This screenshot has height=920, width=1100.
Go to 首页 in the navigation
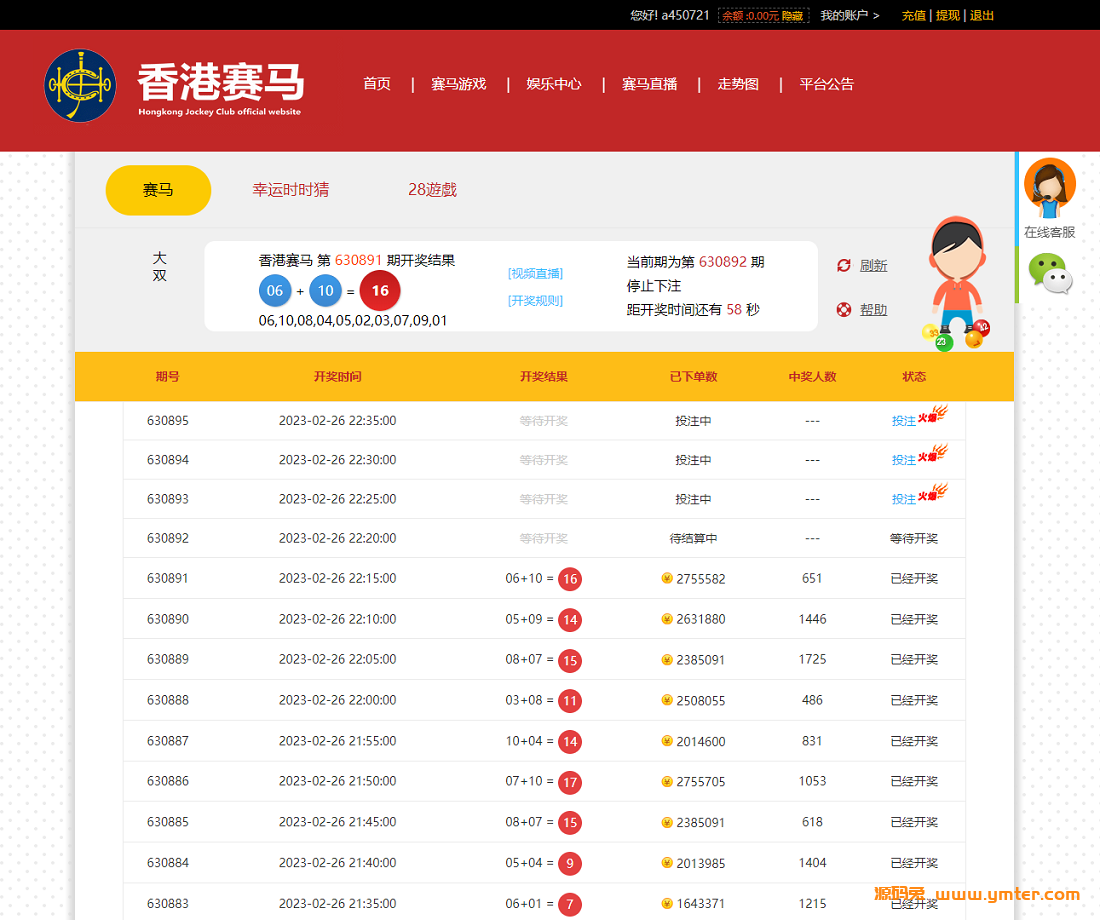pos(377,84)
